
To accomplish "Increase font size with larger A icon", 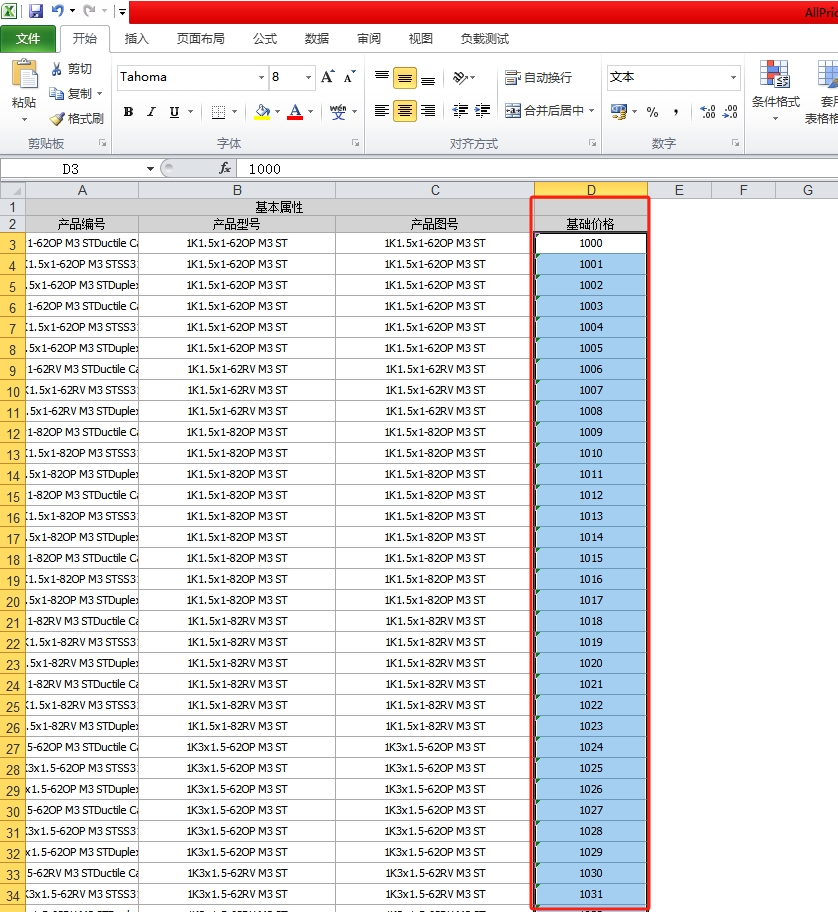I will pyautogui.click(x=327, y=77).
